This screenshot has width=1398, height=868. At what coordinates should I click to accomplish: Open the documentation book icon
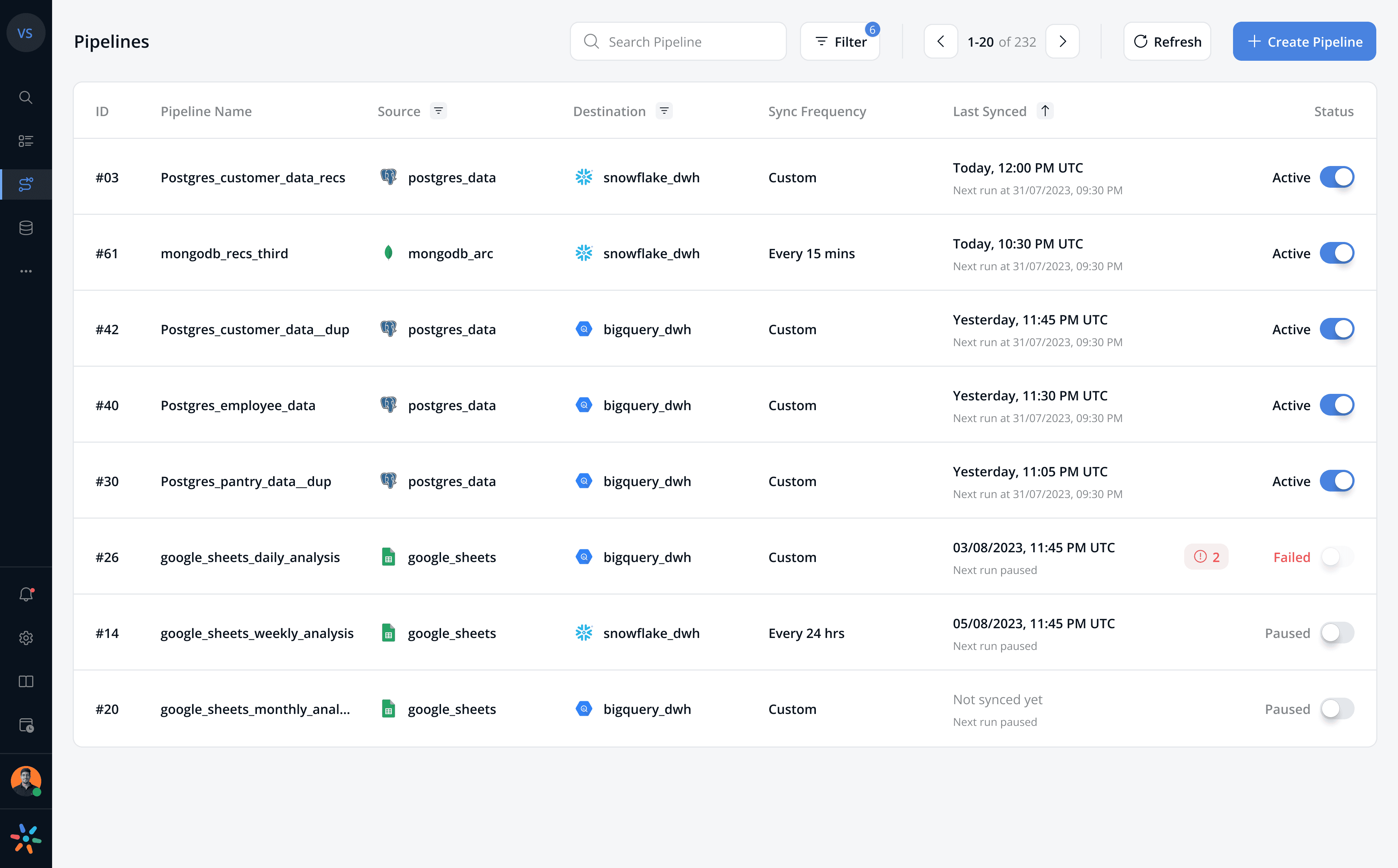pos(26,681)
